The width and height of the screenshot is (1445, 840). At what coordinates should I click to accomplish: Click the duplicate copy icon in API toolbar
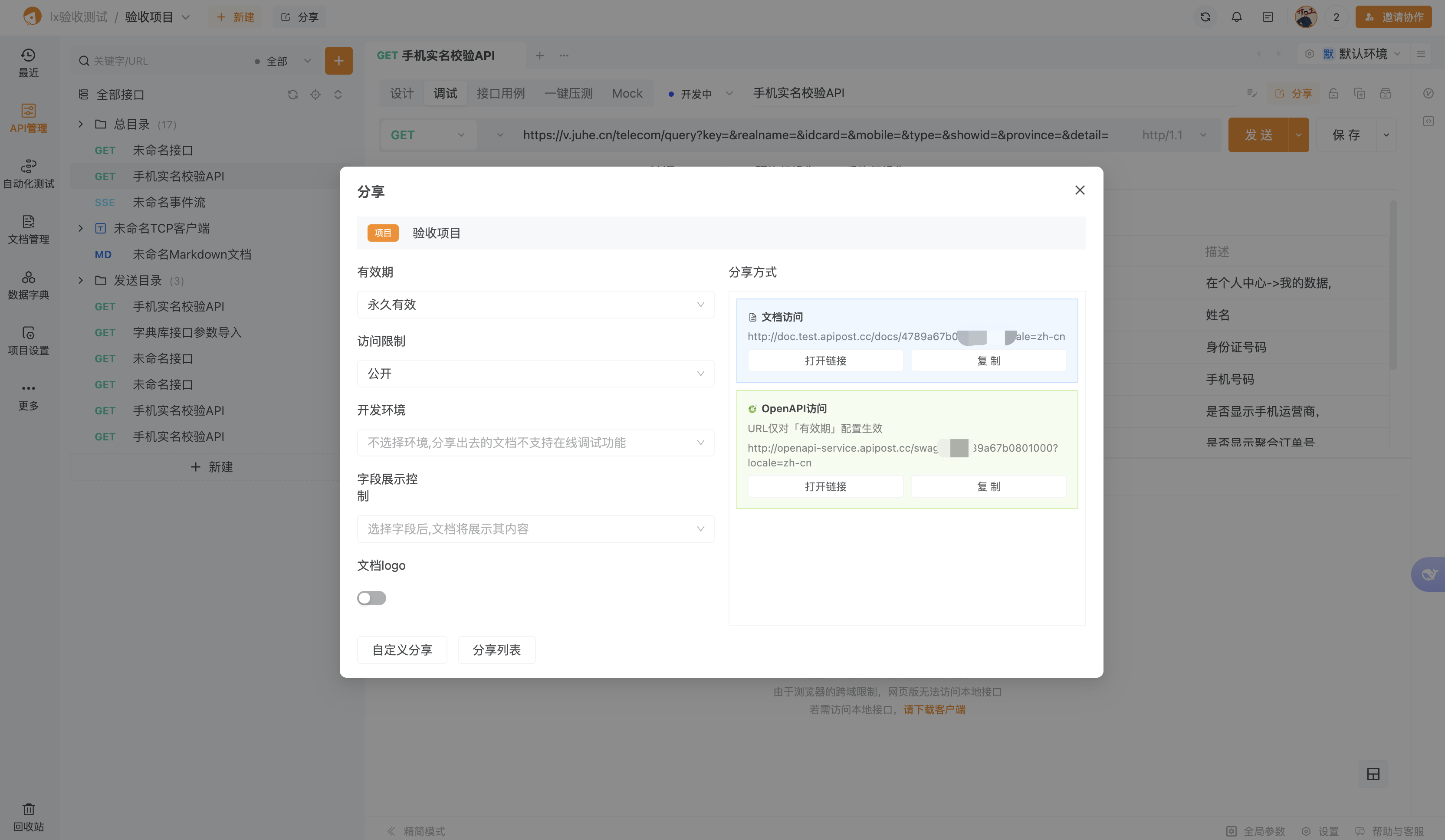pyautogui.click(x=1359, y=93)
